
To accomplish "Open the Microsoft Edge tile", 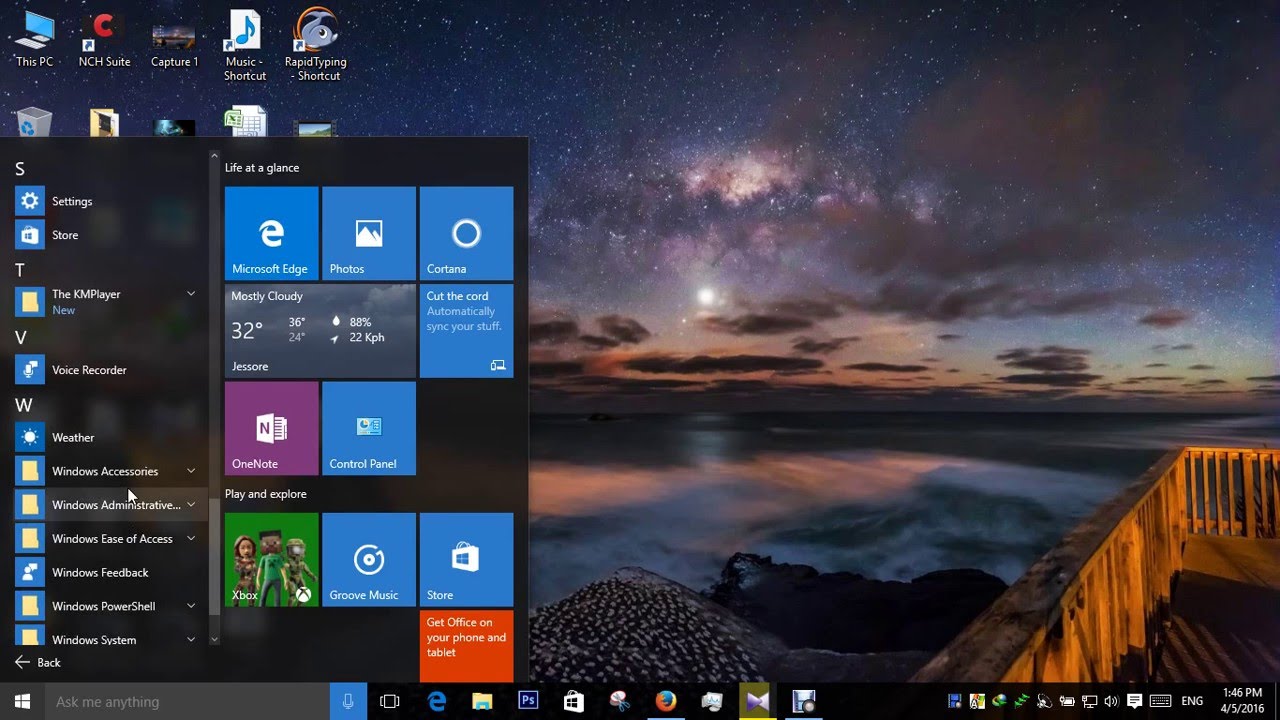I will coord(272,233).
